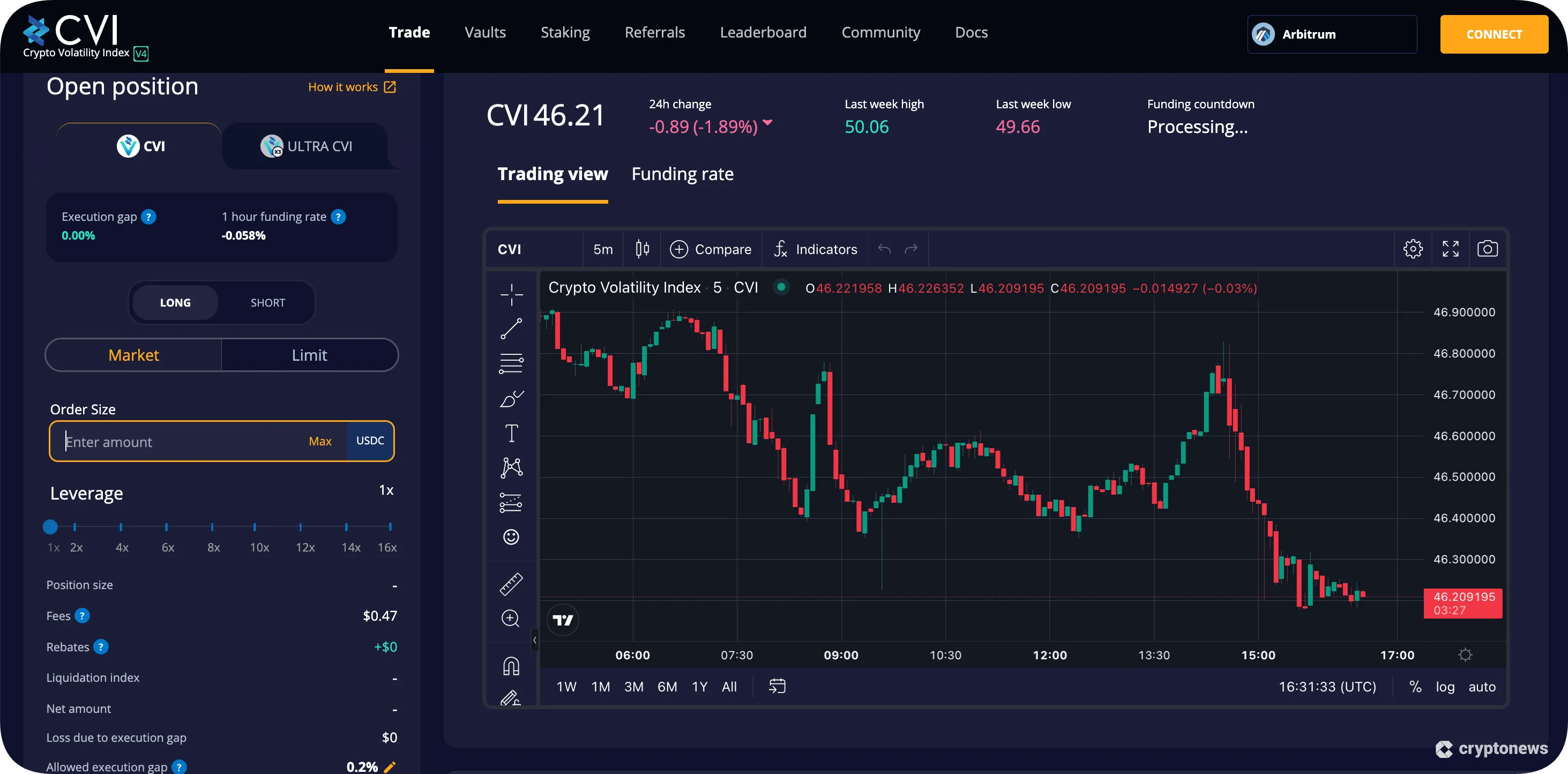
Task: Redo last chart action
Action: [x=911, y=249]
